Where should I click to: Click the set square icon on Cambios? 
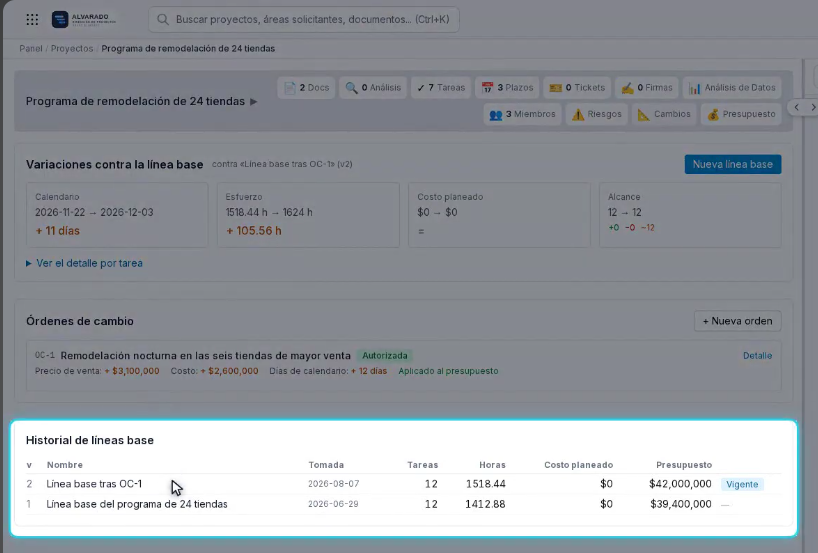point(644,114)
